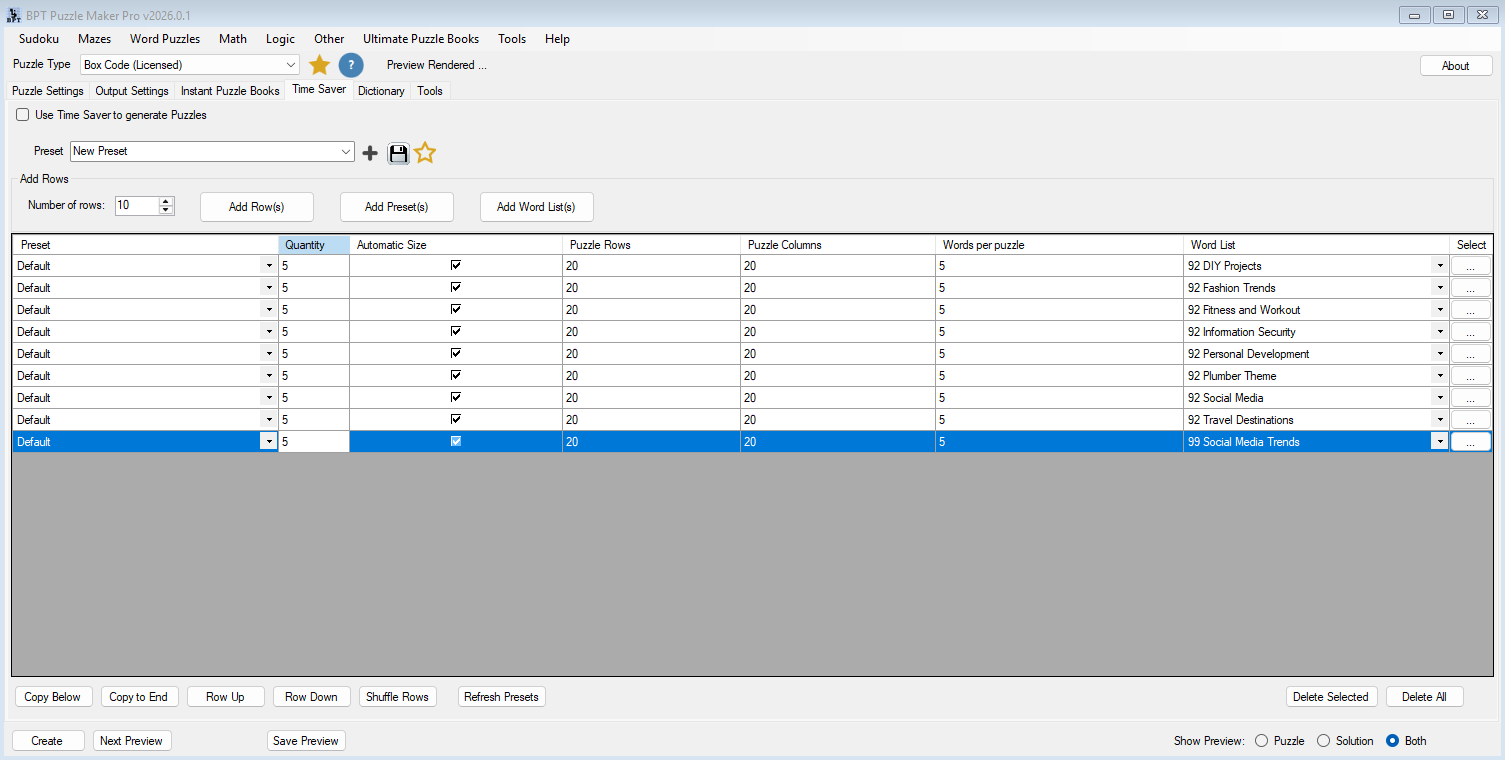Click the Quantity cell for Travel Destinations row
This screenshot has width=1505, height=760.
tap(314, 420)
